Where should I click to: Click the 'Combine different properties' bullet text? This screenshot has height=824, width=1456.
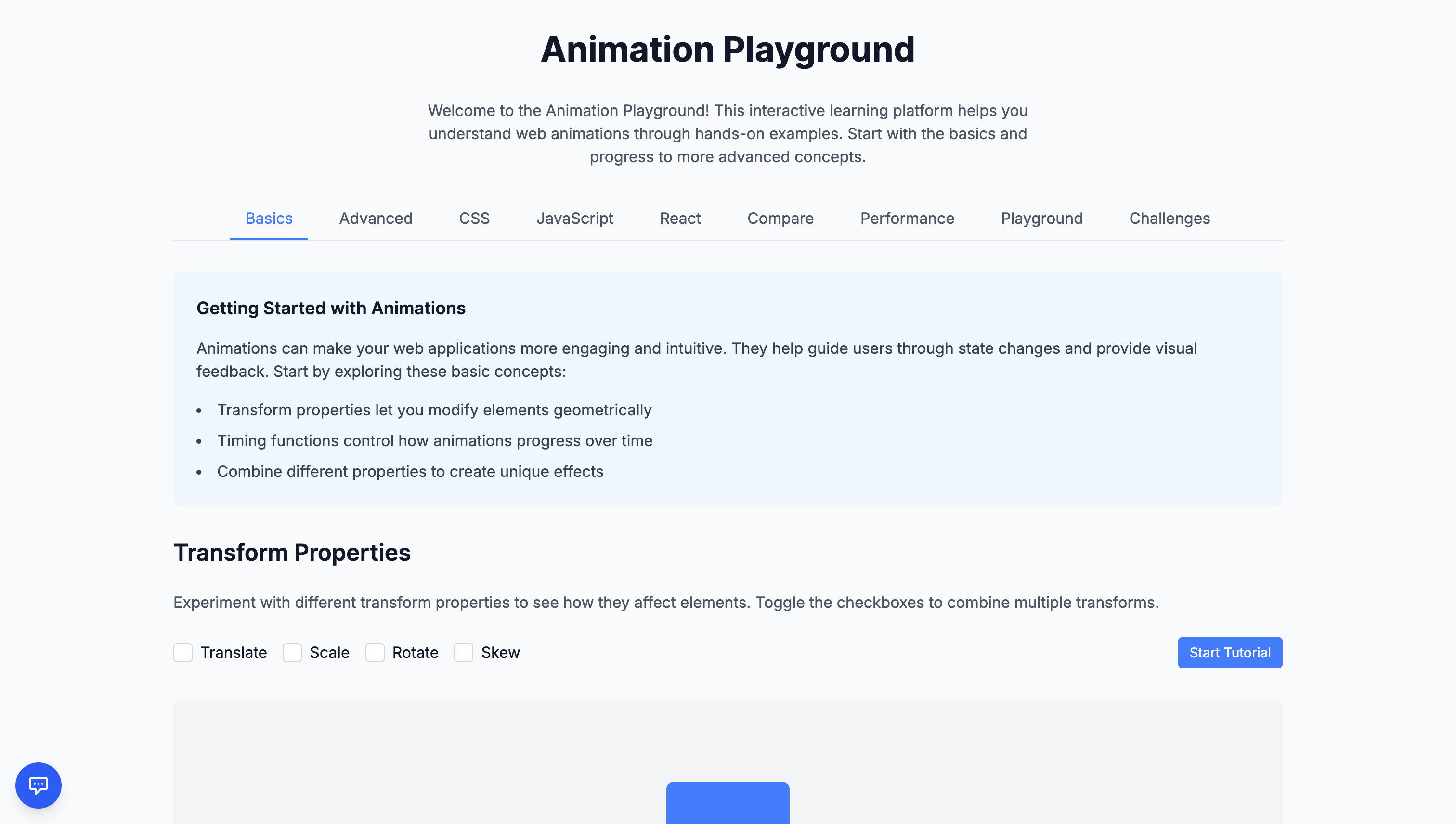[410, 471]
